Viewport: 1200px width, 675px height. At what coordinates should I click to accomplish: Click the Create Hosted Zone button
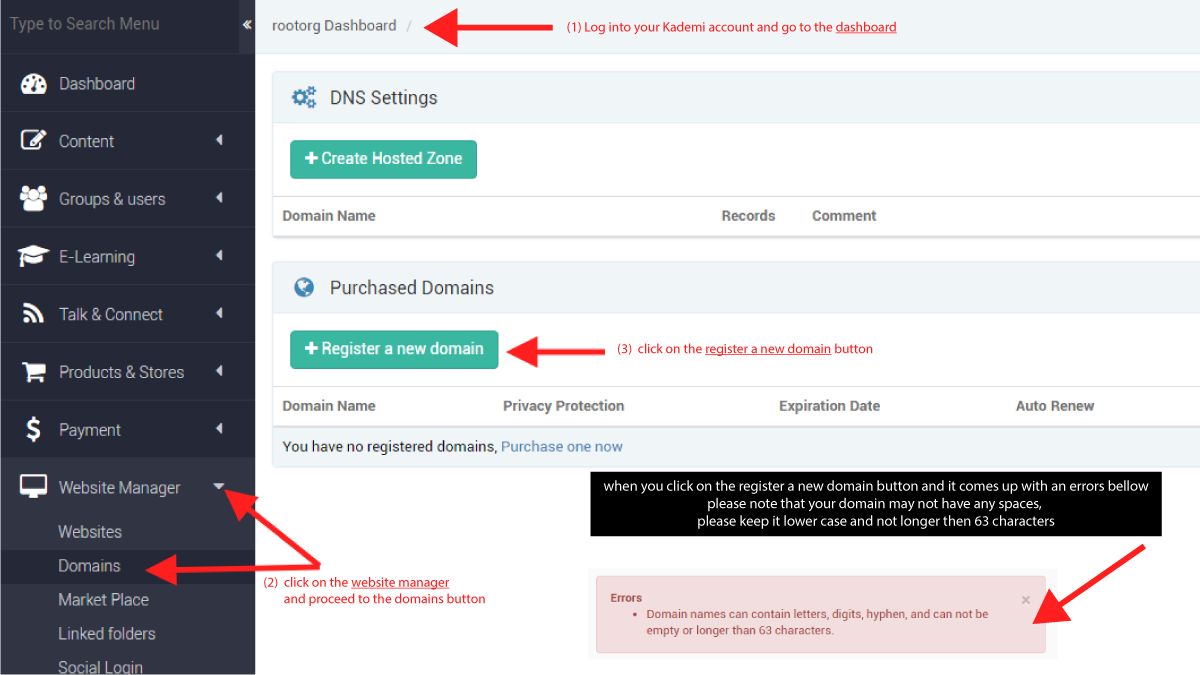(x=383, y=159)
